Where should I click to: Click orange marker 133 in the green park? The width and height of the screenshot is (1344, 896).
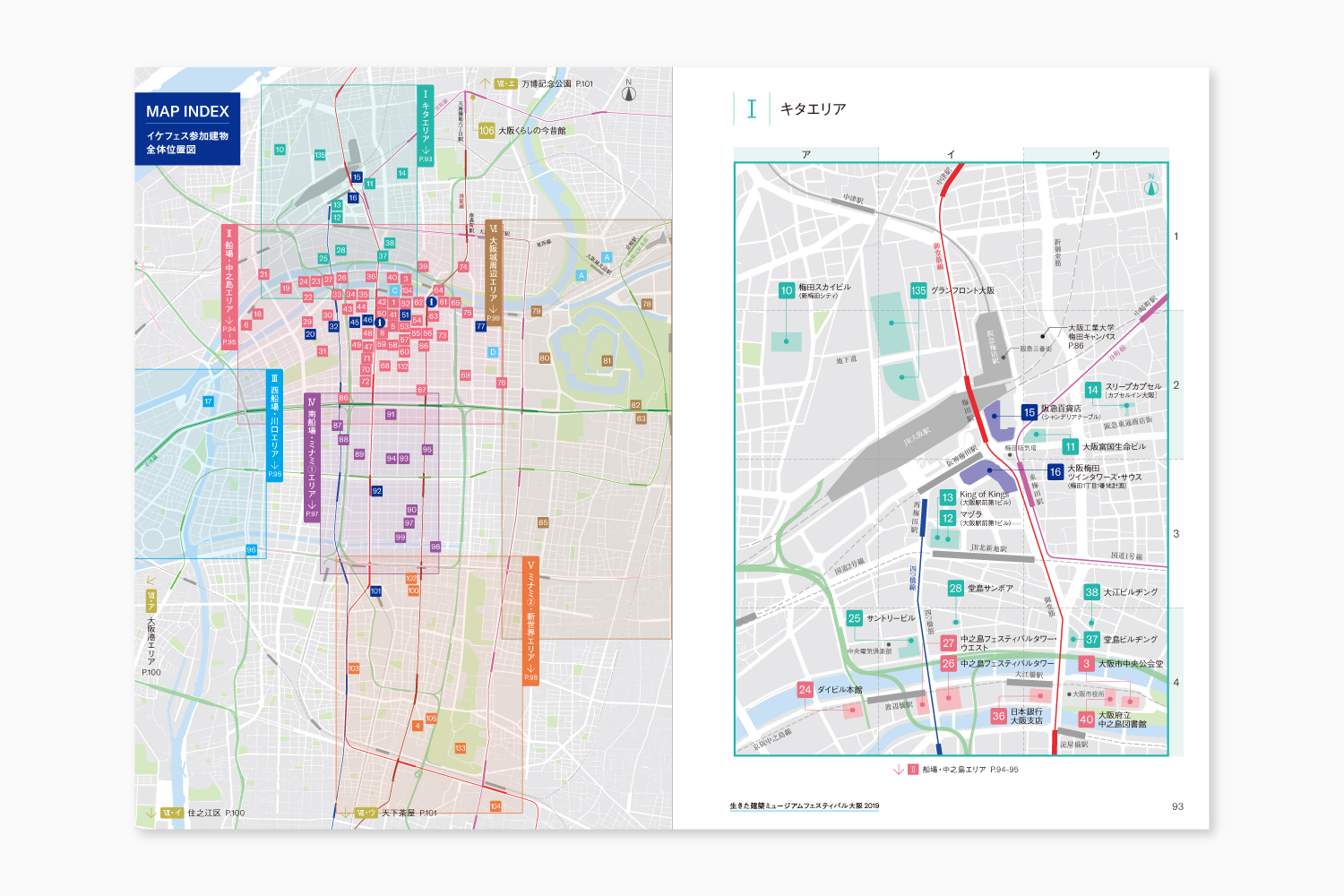(x=460, y=747)
